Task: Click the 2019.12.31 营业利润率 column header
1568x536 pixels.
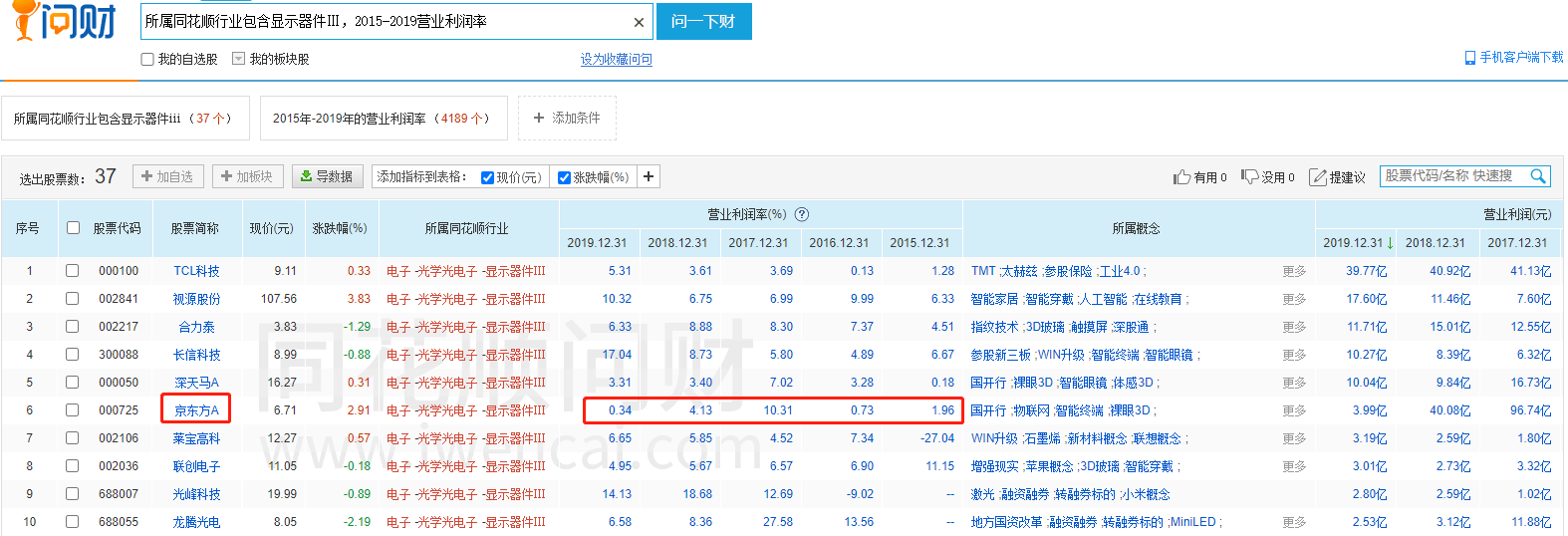Action: (x=598, y=243)
